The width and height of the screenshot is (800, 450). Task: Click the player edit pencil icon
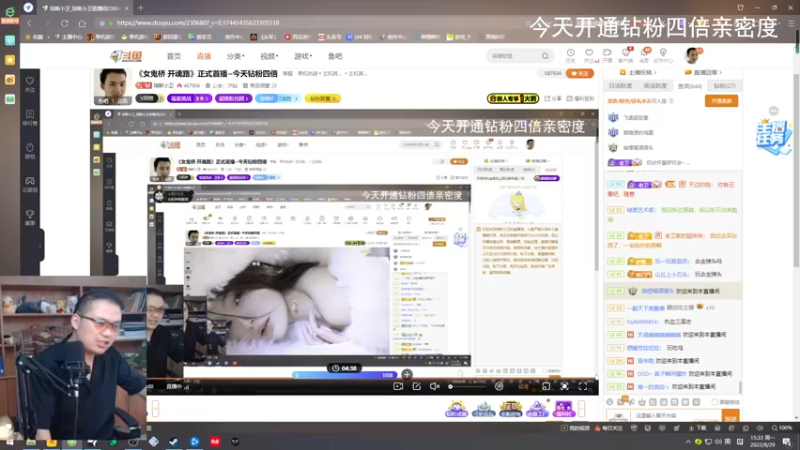point(416,387)
